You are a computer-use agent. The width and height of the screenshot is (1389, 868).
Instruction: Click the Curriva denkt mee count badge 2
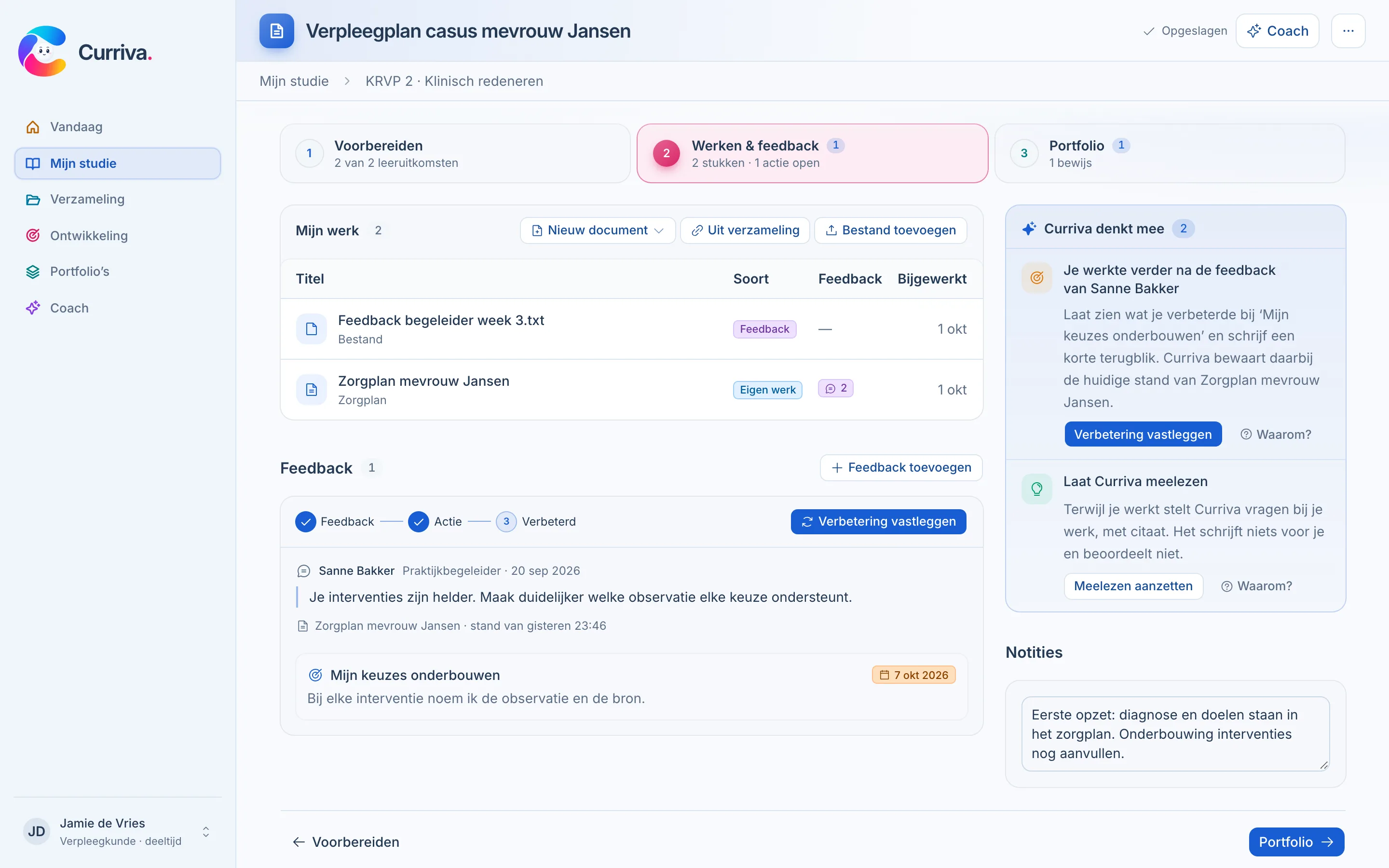[1183, 229]
